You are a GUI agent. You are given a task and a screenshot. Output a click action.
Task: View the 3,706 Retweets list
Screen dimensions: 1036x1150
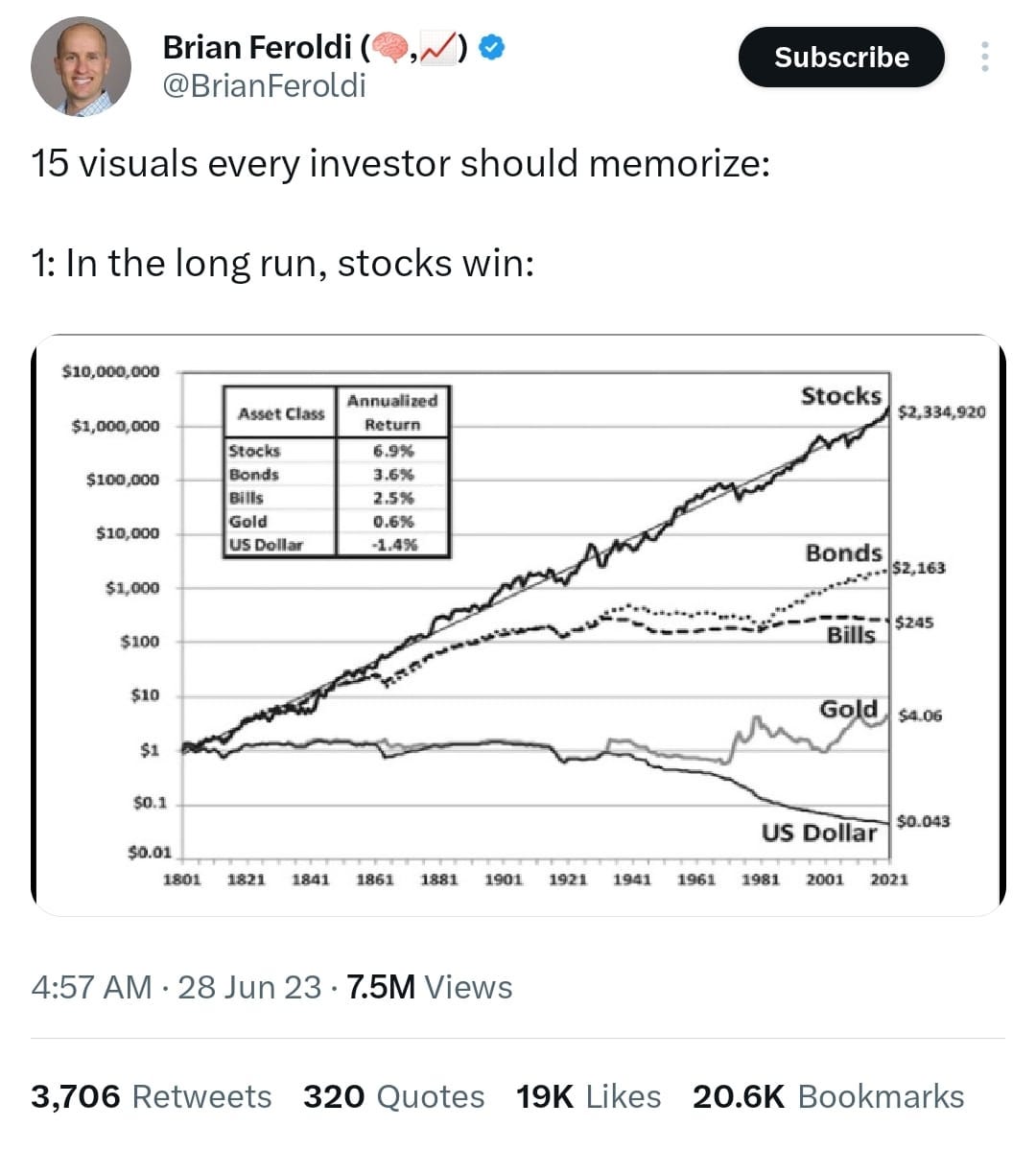click(x=152, y=1096)
